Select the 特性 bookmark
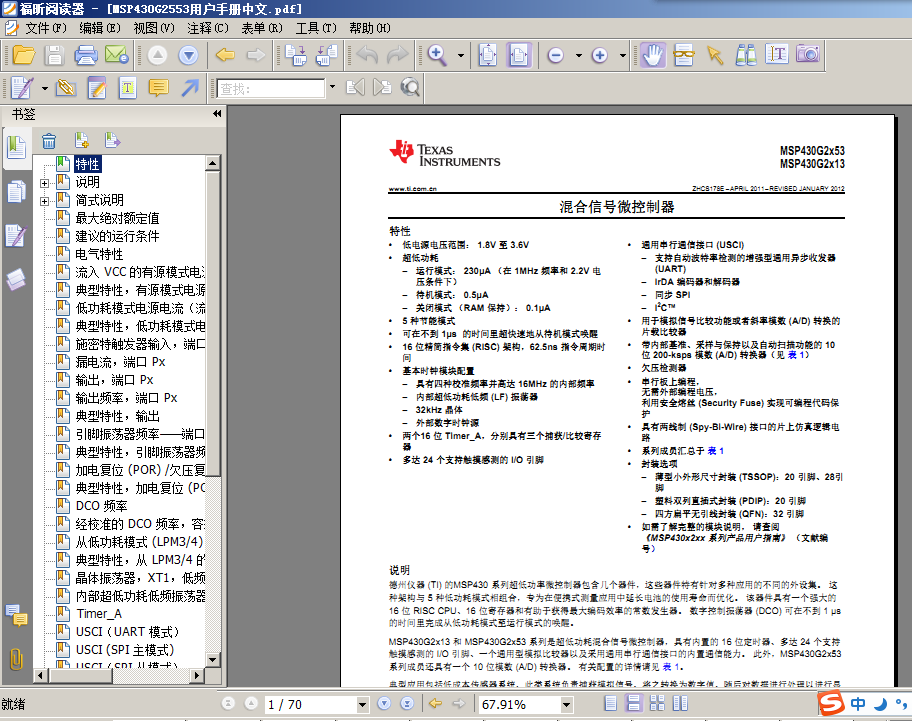The image size is (912, 721). click(x=87, y=164)
